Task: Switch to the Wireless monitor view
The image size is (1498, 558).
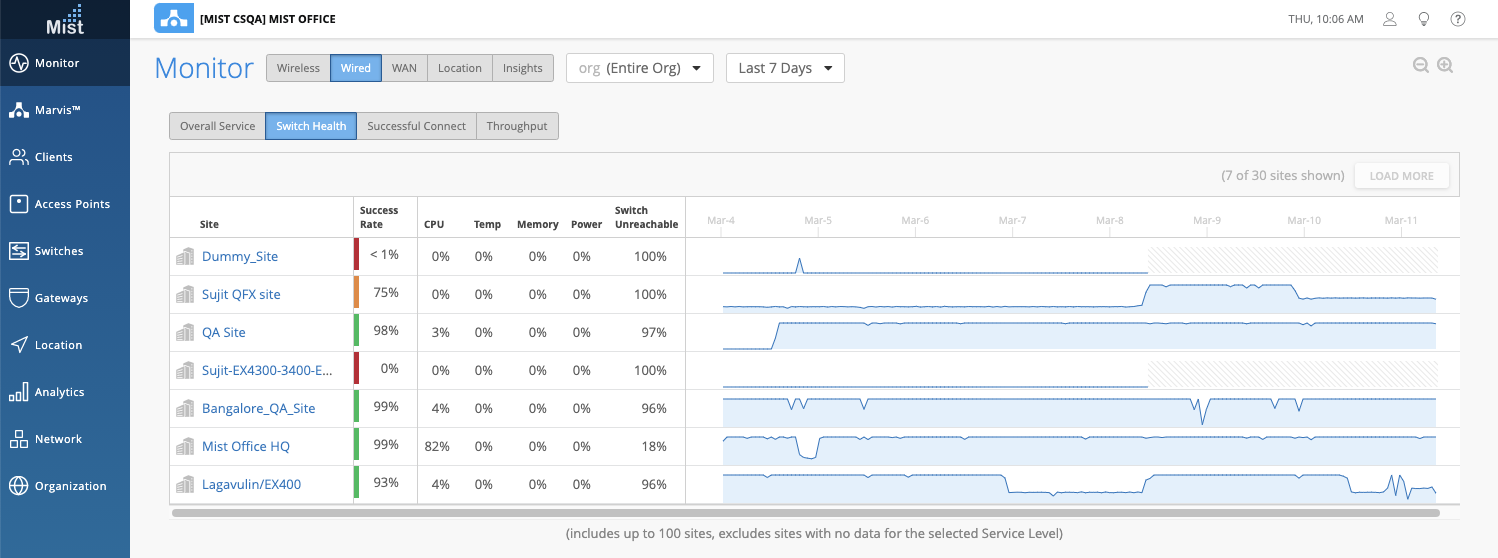Action: (x=298, y=68)
